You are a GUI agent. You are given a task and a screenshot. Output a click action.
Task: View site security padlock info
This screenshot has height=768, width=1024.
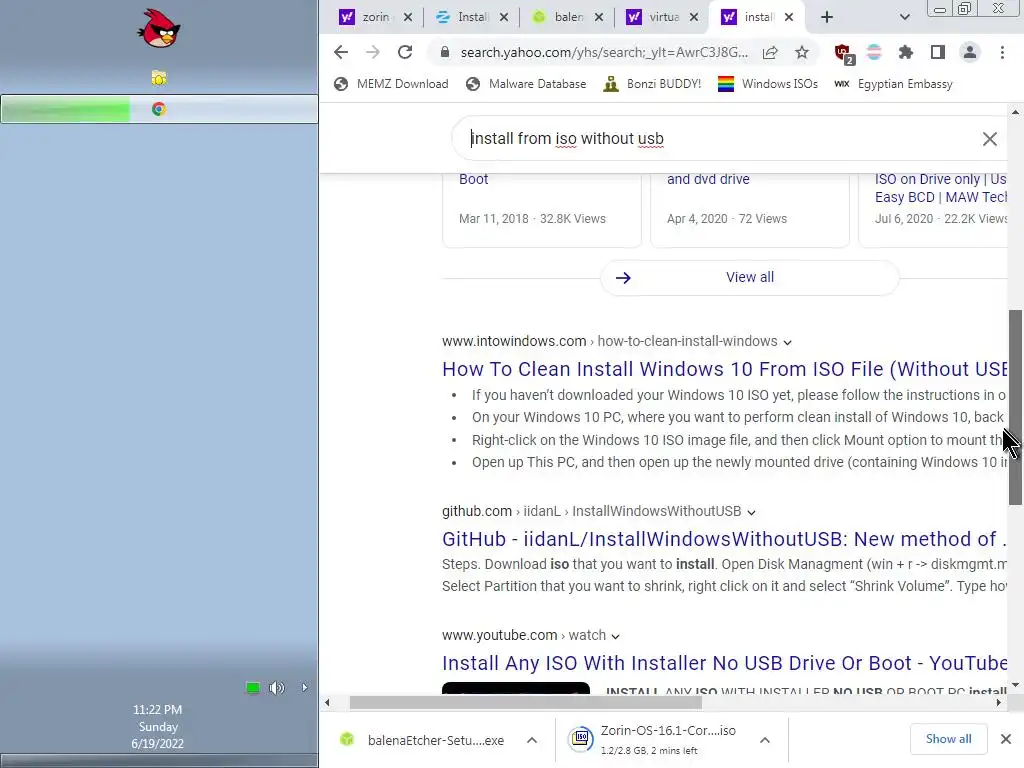[445, 52]
